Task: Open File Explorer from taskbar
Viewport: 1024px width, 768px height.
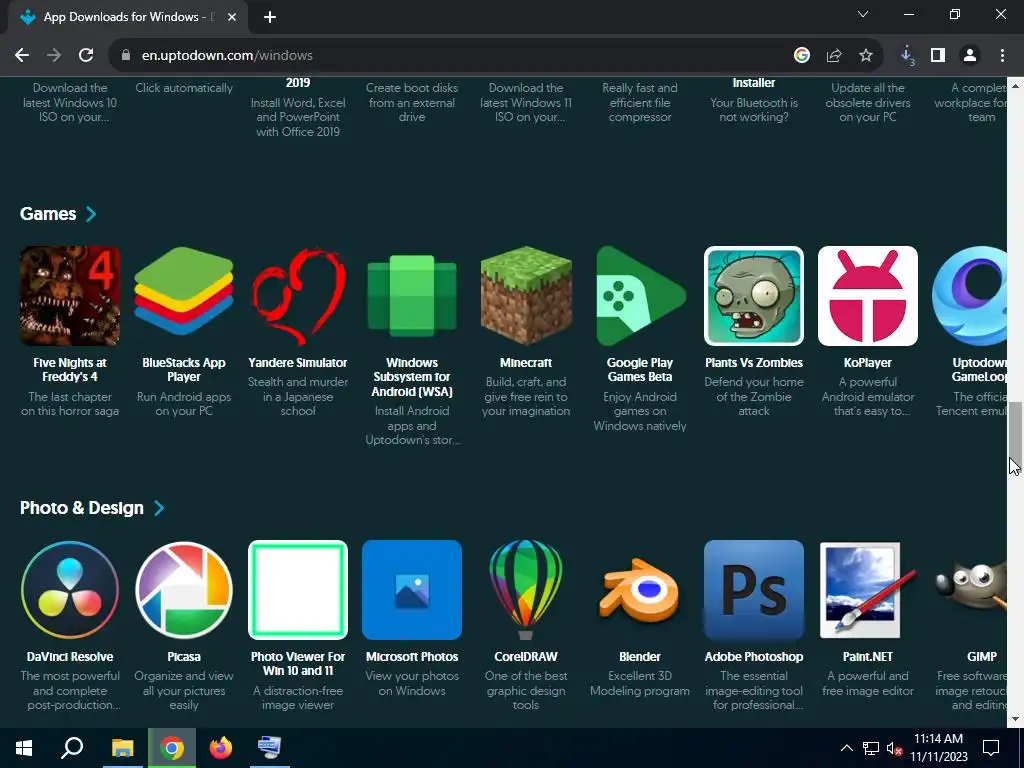Action: 122,748
